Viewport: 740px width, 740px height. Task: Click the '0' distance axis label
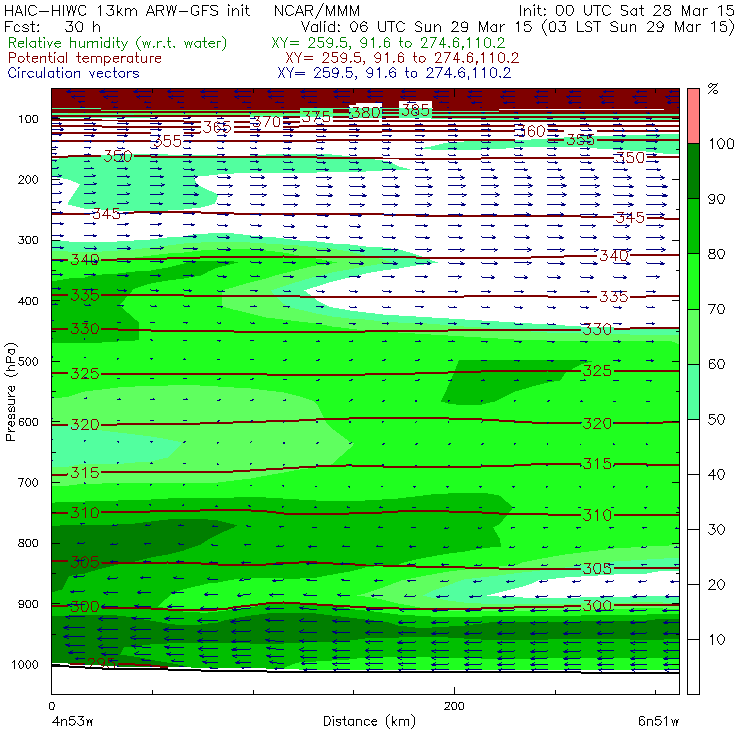52,706
